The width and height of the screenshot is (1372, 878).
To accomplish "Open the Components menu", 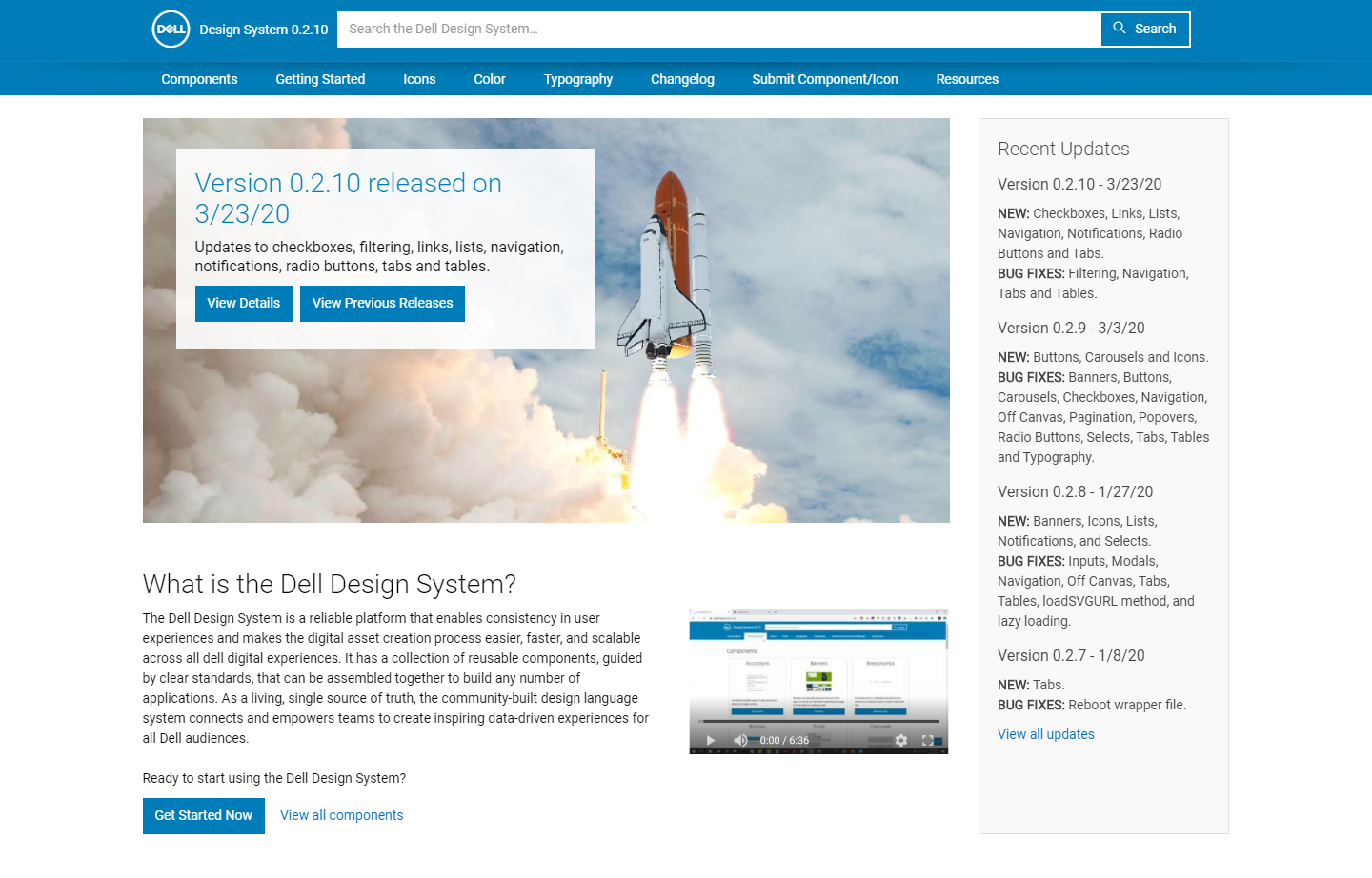I will pyautogui.click(x=199, y=79).
